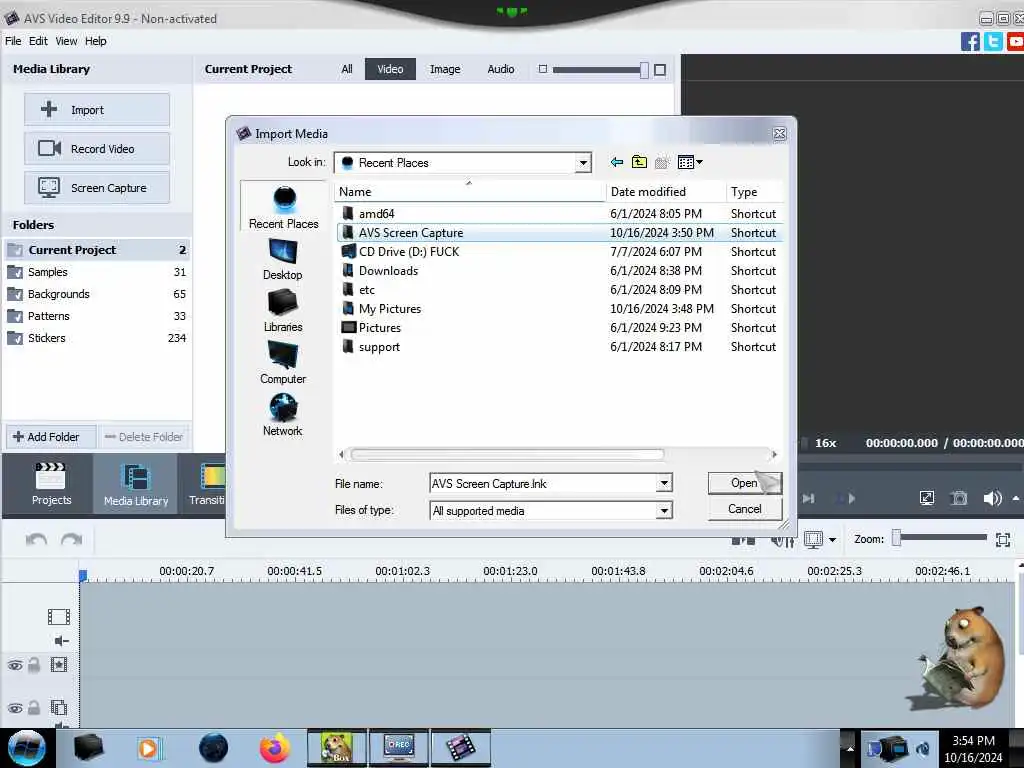The image size is (1024, 768).
Task: Go up one folder level
Action: pyautogui.click(x=639, y=162)
